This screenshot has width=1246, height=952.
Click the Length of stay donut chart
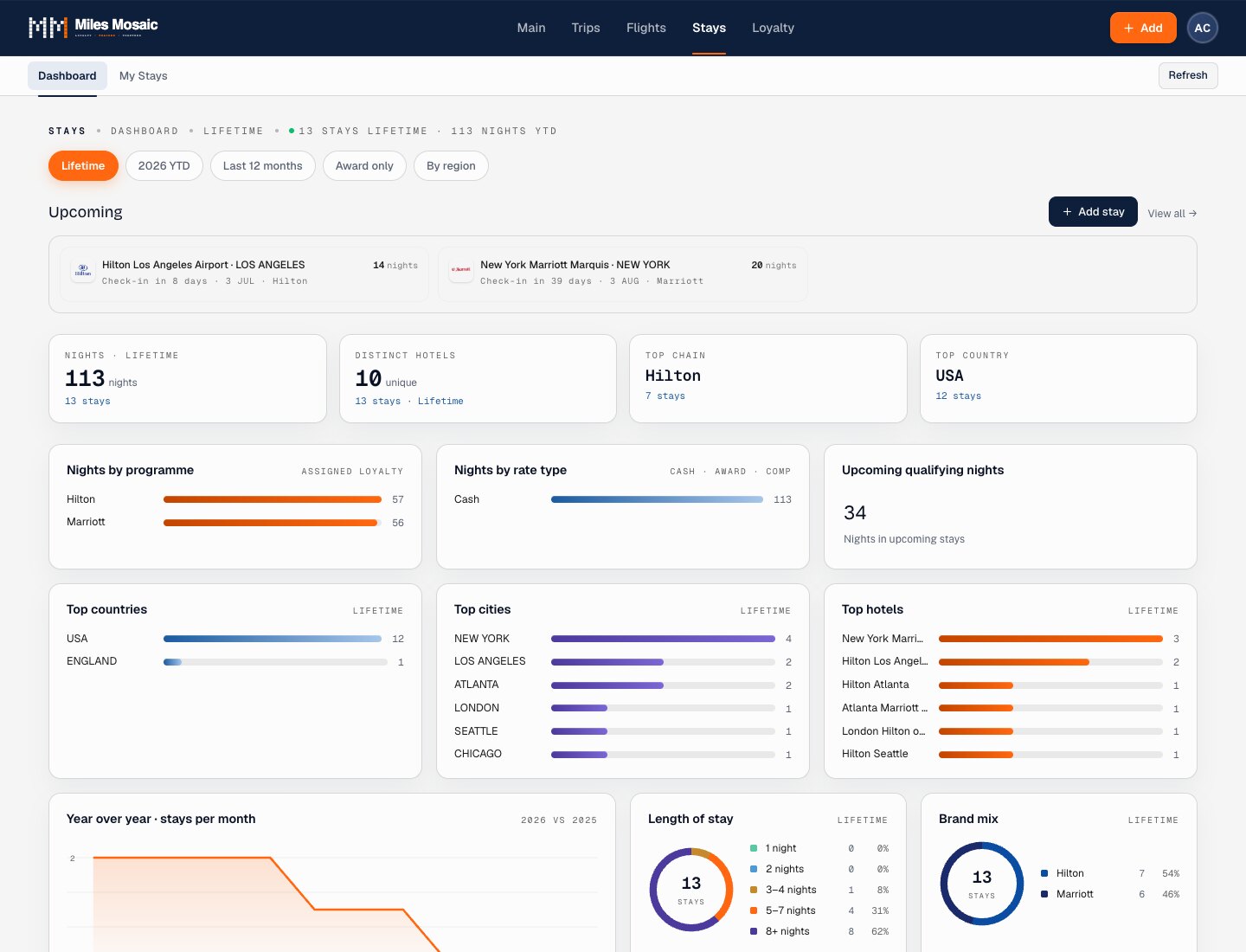pyautogui.click(x=691, y=890)
